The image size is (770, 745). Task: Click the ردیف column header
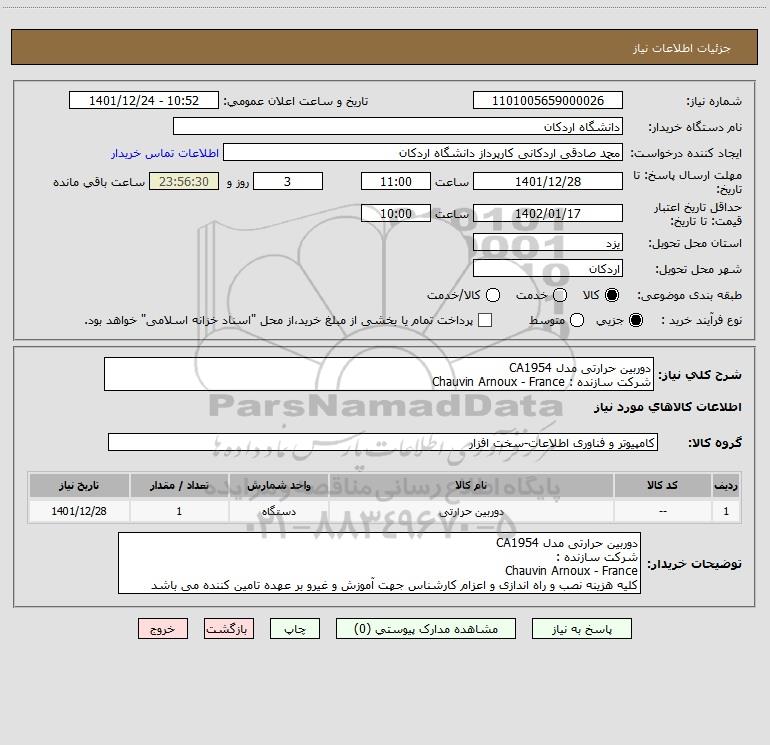click(x=726, y=485)
